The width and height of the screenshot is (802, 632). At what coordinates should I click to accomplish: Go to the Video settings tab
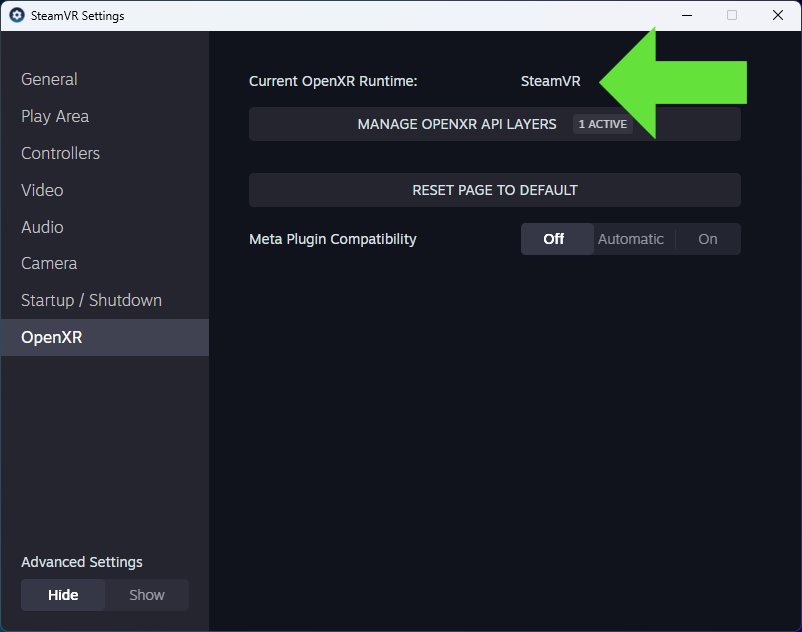[42, 190]
